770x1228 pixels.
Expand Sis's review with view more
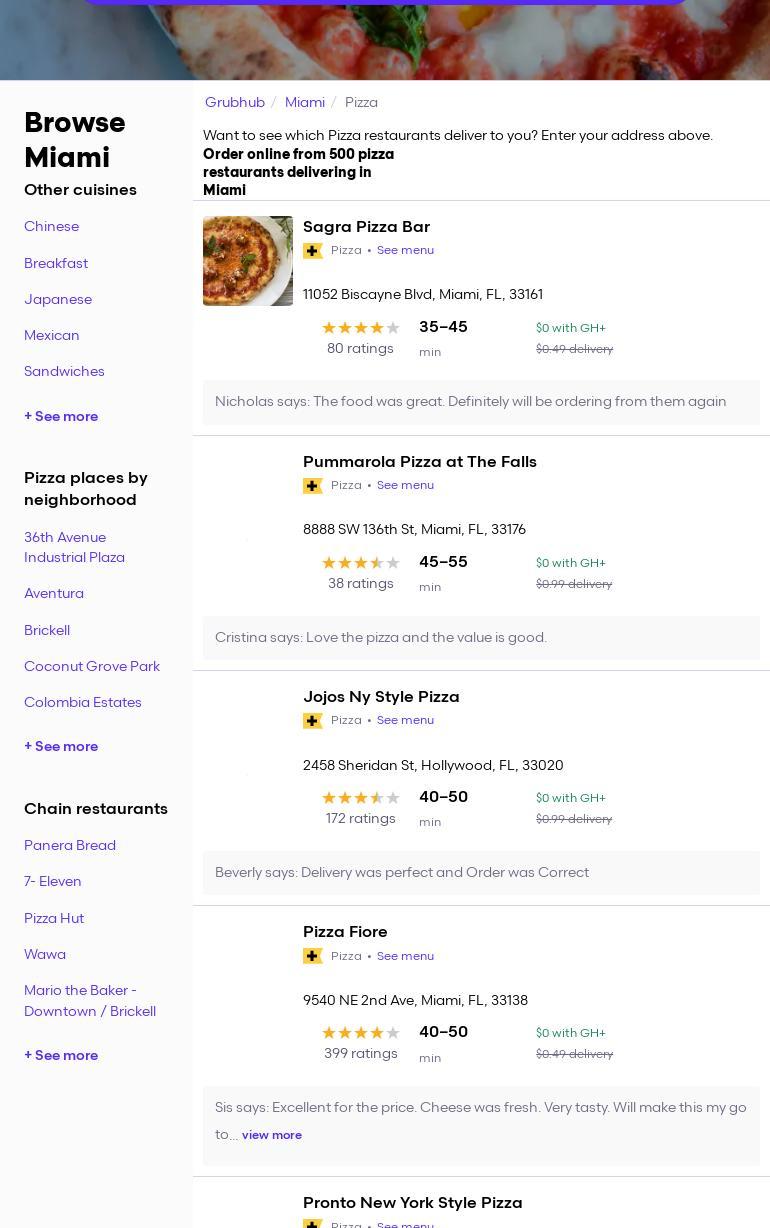coord(272,1135)
